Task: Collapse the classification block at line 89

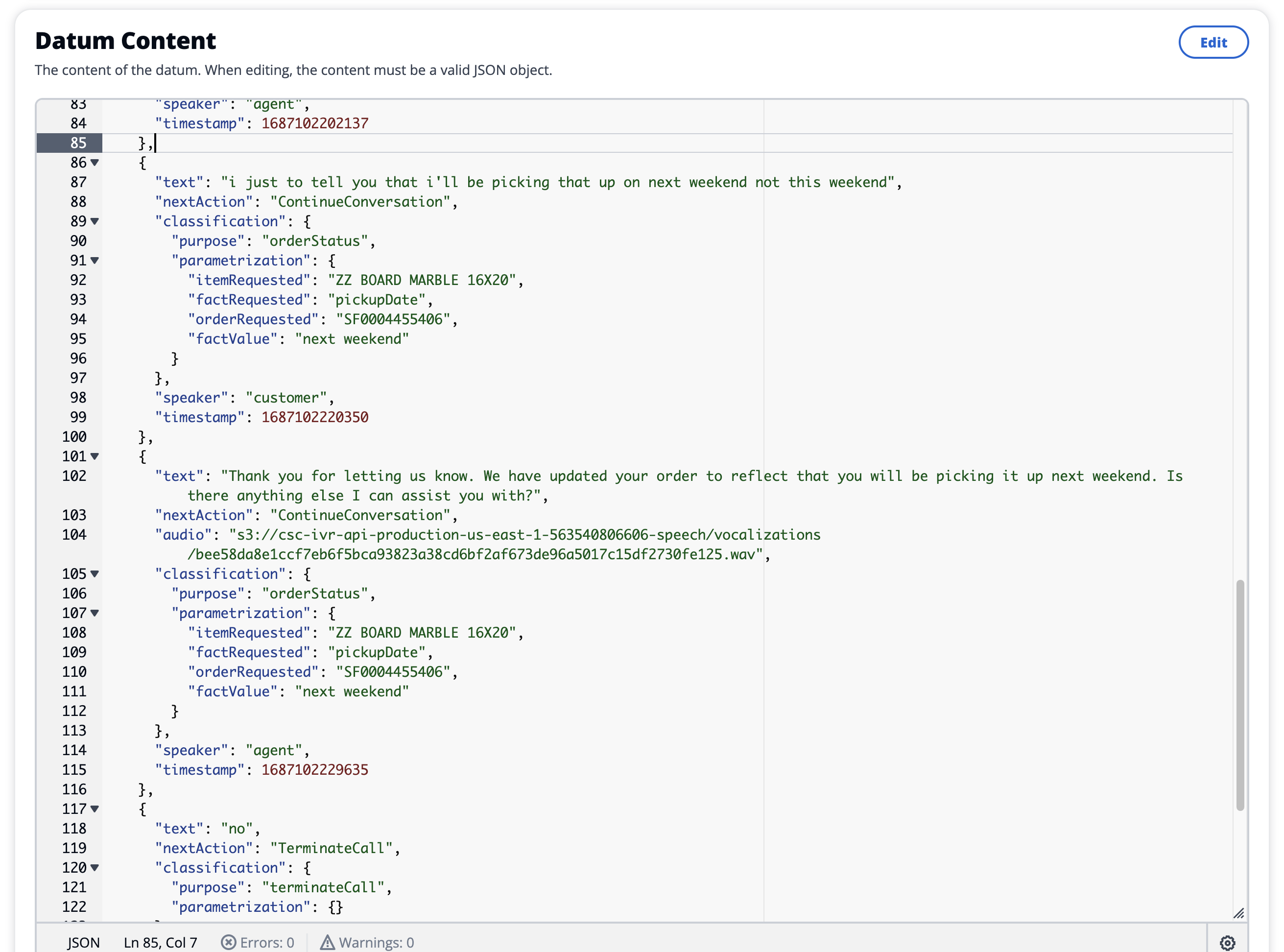Action: [95, 221]
